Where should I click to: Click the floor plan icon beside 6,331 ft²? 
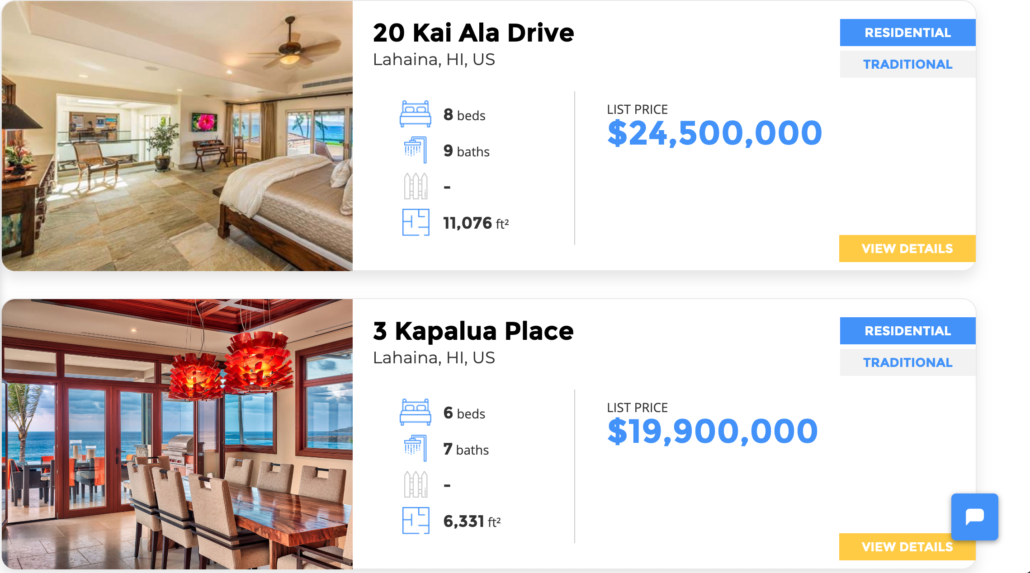click(415, 520)
